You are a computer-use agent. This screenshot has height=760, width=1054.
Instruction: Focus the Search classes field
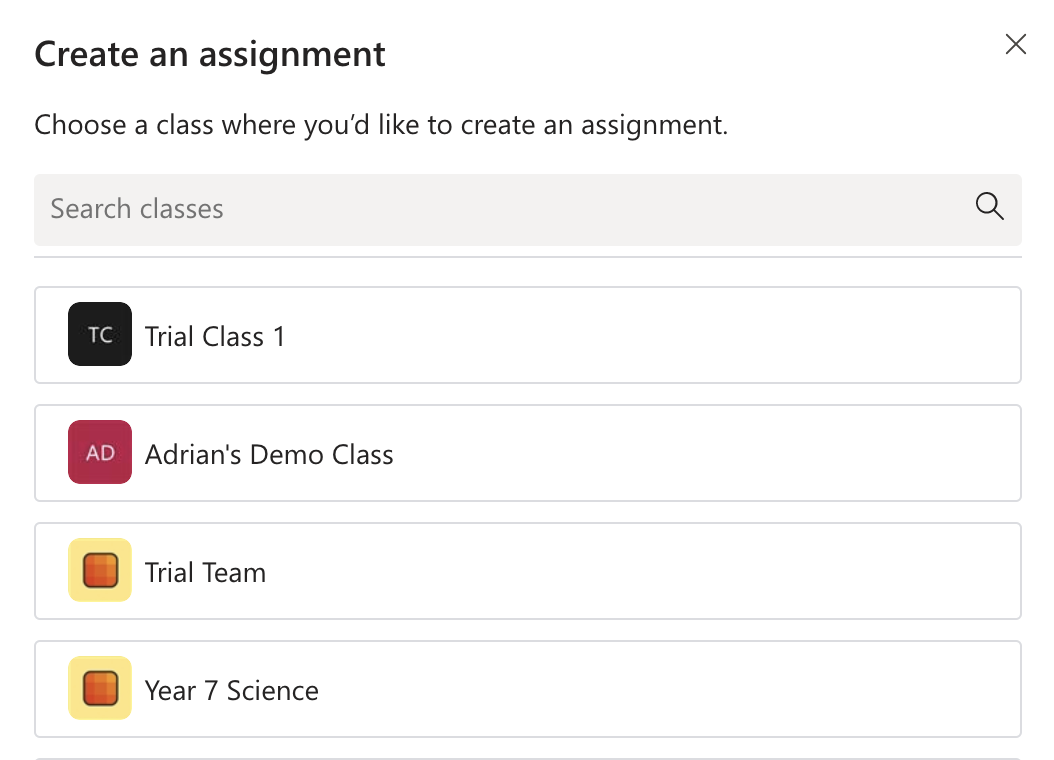pos(528,210)
